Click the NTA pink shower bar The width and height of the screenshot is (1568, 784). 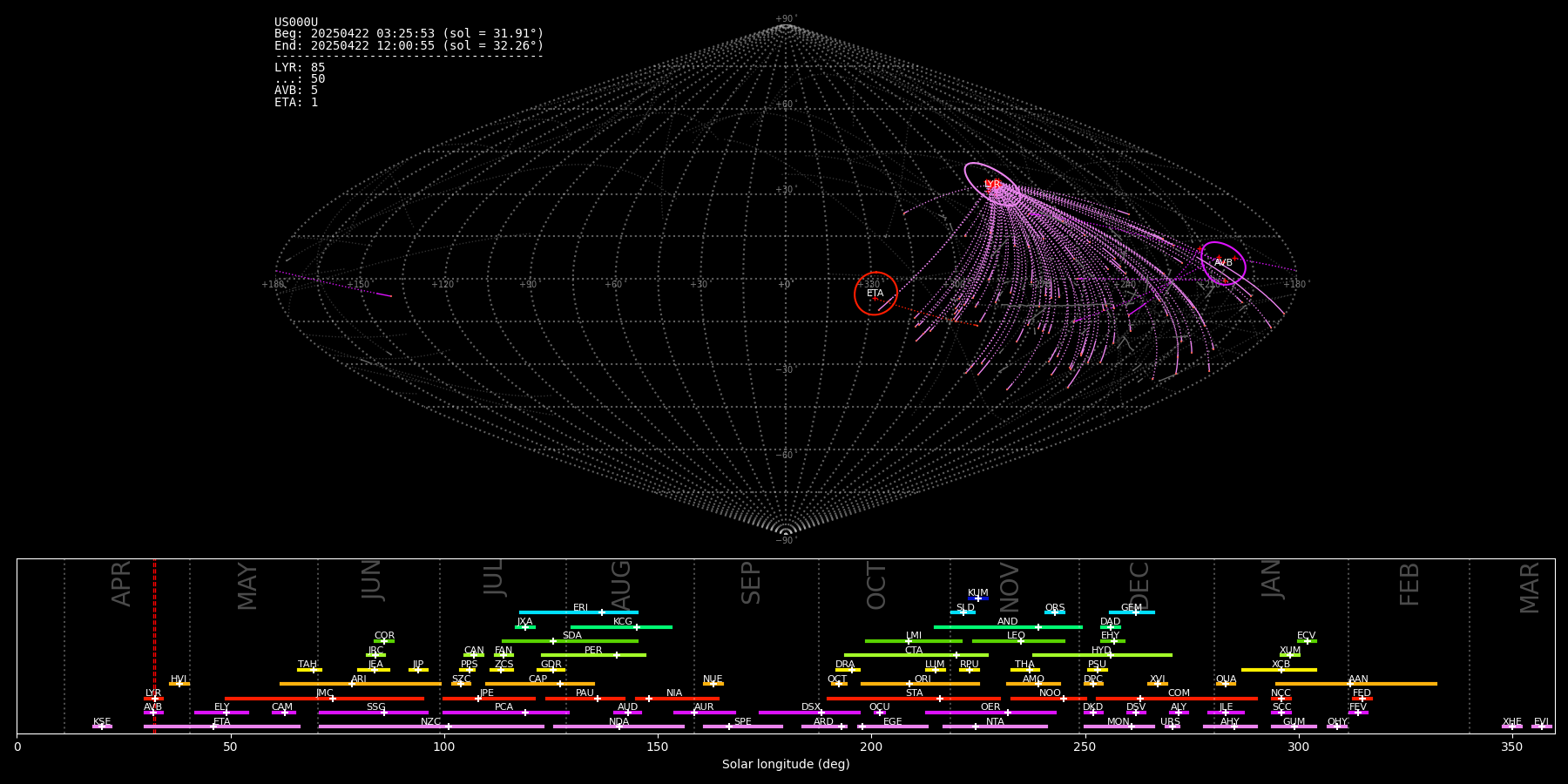(995, 727)
